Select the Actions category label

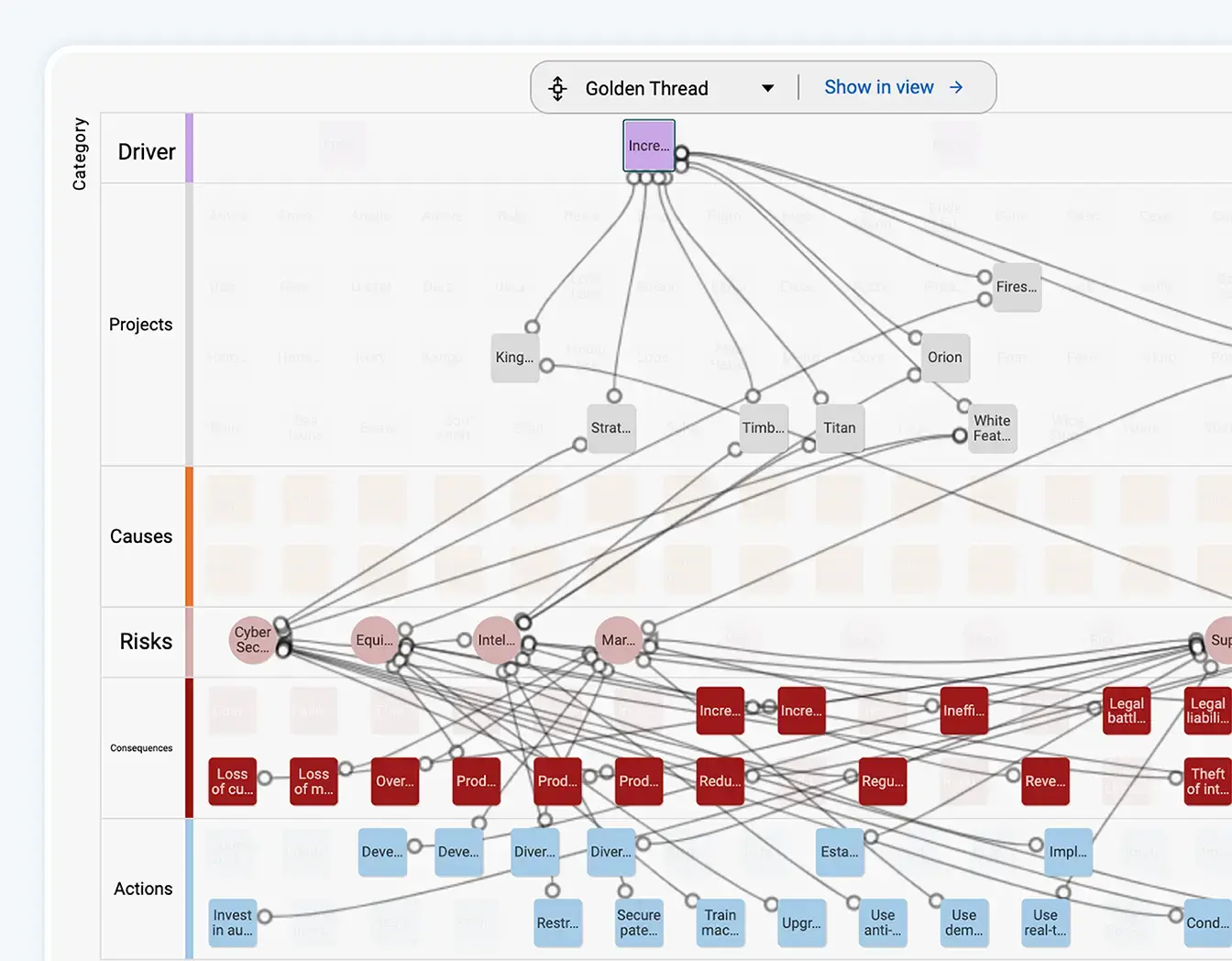coord(143,888)
